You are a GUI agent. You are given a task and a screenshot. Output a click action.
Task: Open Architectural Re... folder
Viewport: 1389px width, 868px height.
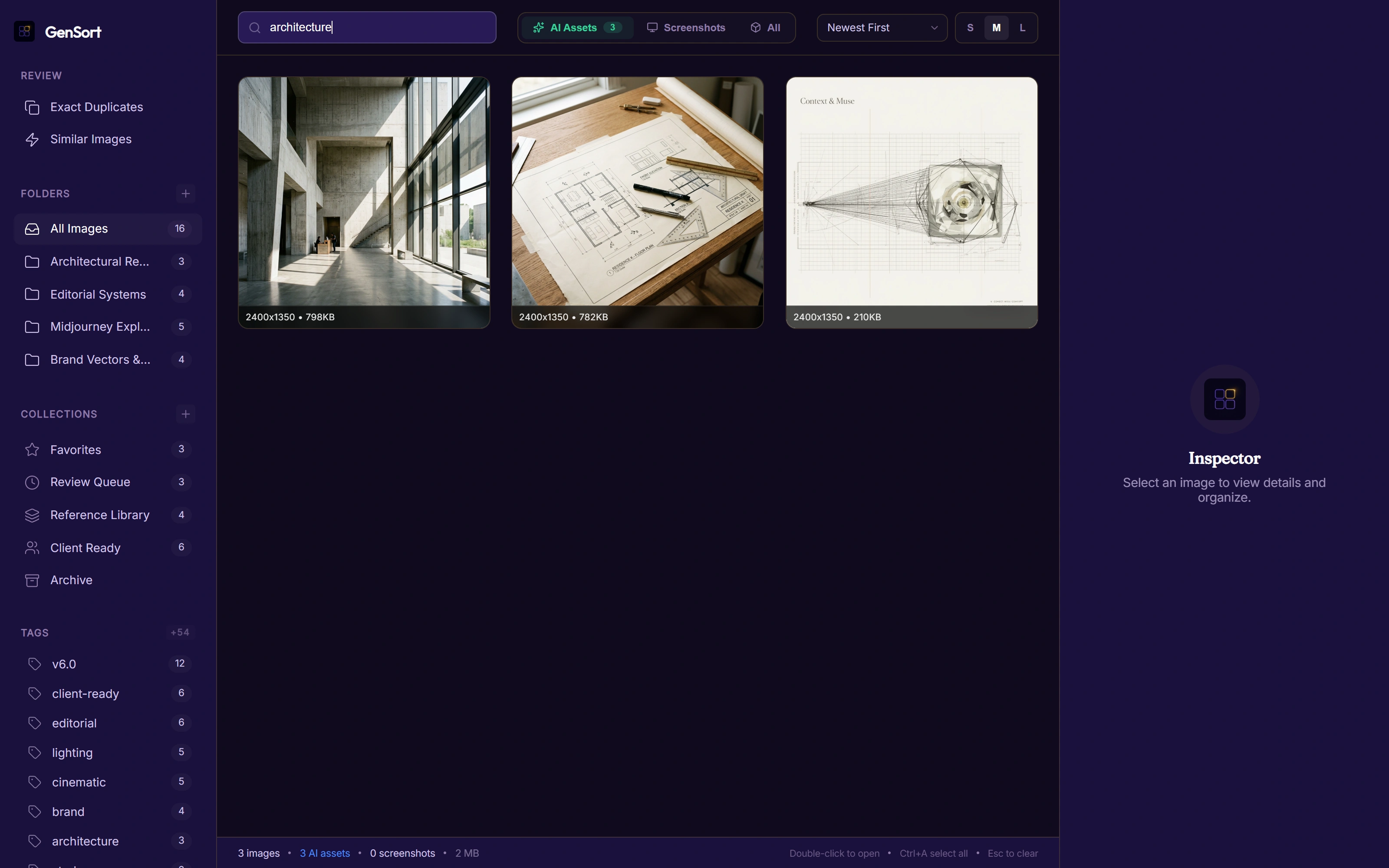tap(108, 262)
